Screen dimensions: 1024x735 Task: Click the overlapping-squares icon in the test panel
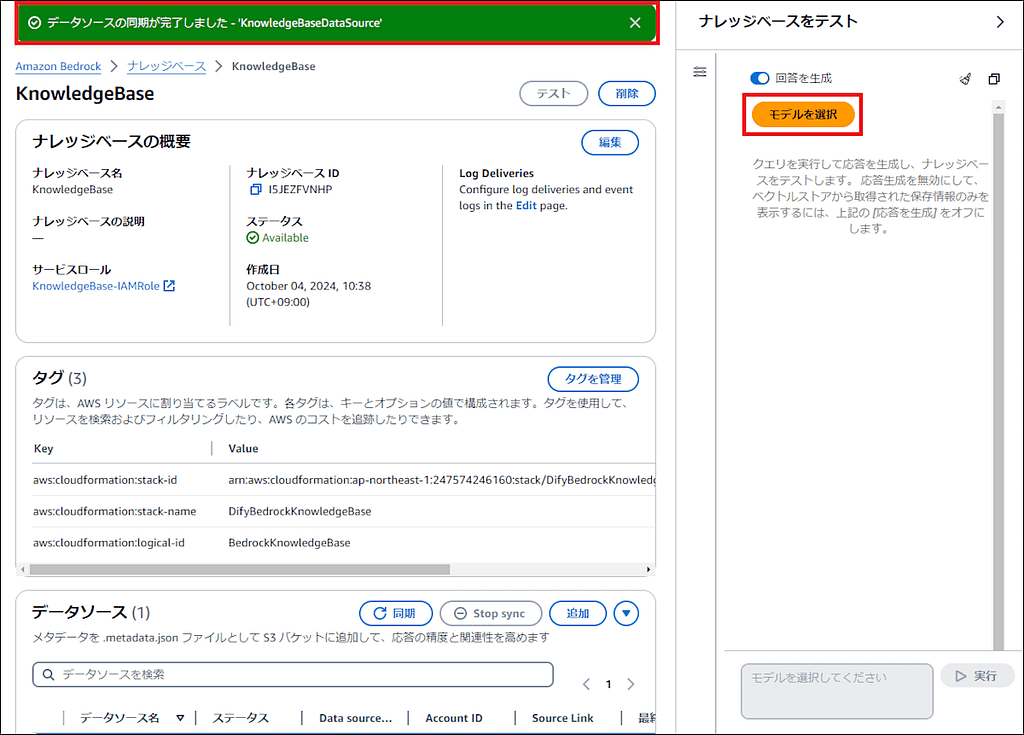994,79
